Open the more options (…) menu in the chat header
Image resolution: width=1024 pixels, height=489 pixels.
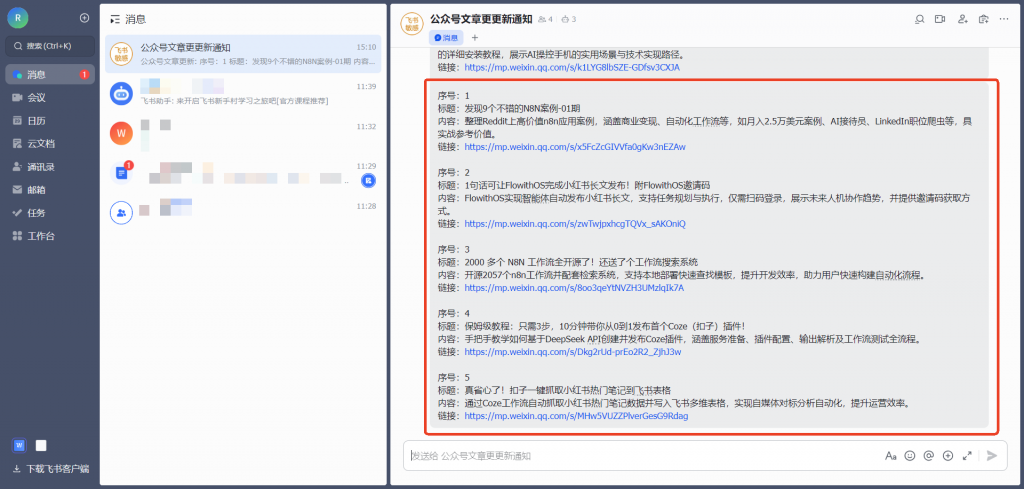1004,19
